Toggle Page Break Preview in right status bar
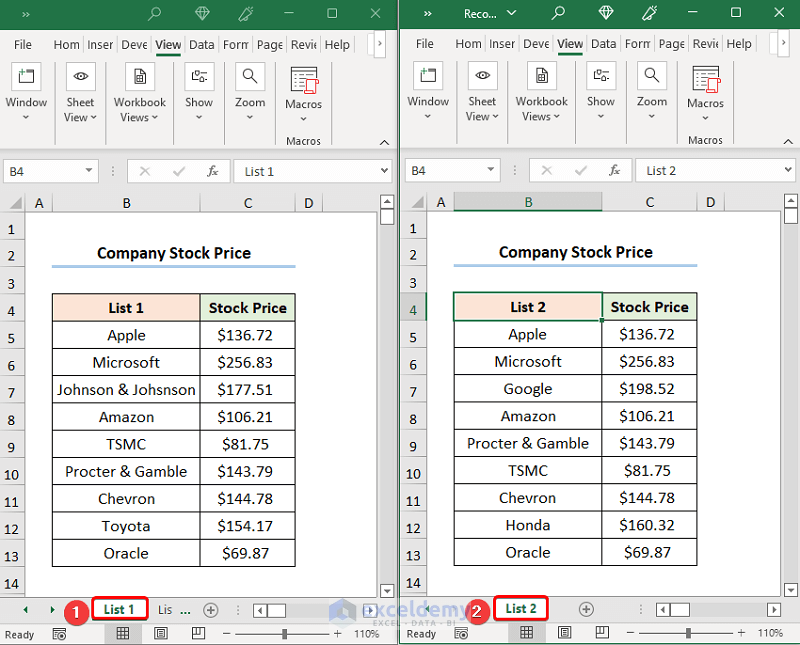 [602, 633]
